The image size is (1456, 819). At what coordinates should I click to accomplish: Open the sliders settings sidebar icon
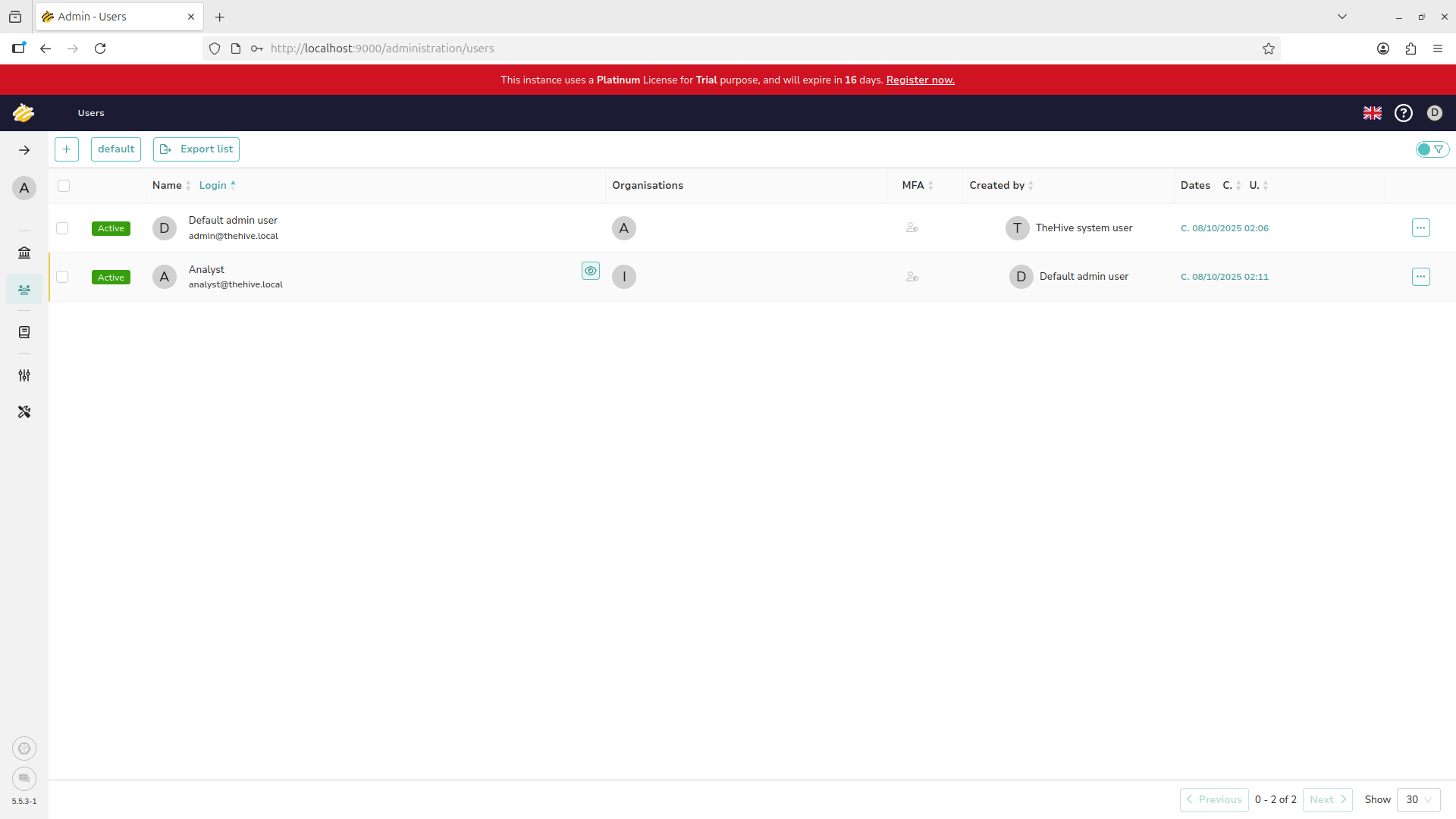[x=24, y=375]
